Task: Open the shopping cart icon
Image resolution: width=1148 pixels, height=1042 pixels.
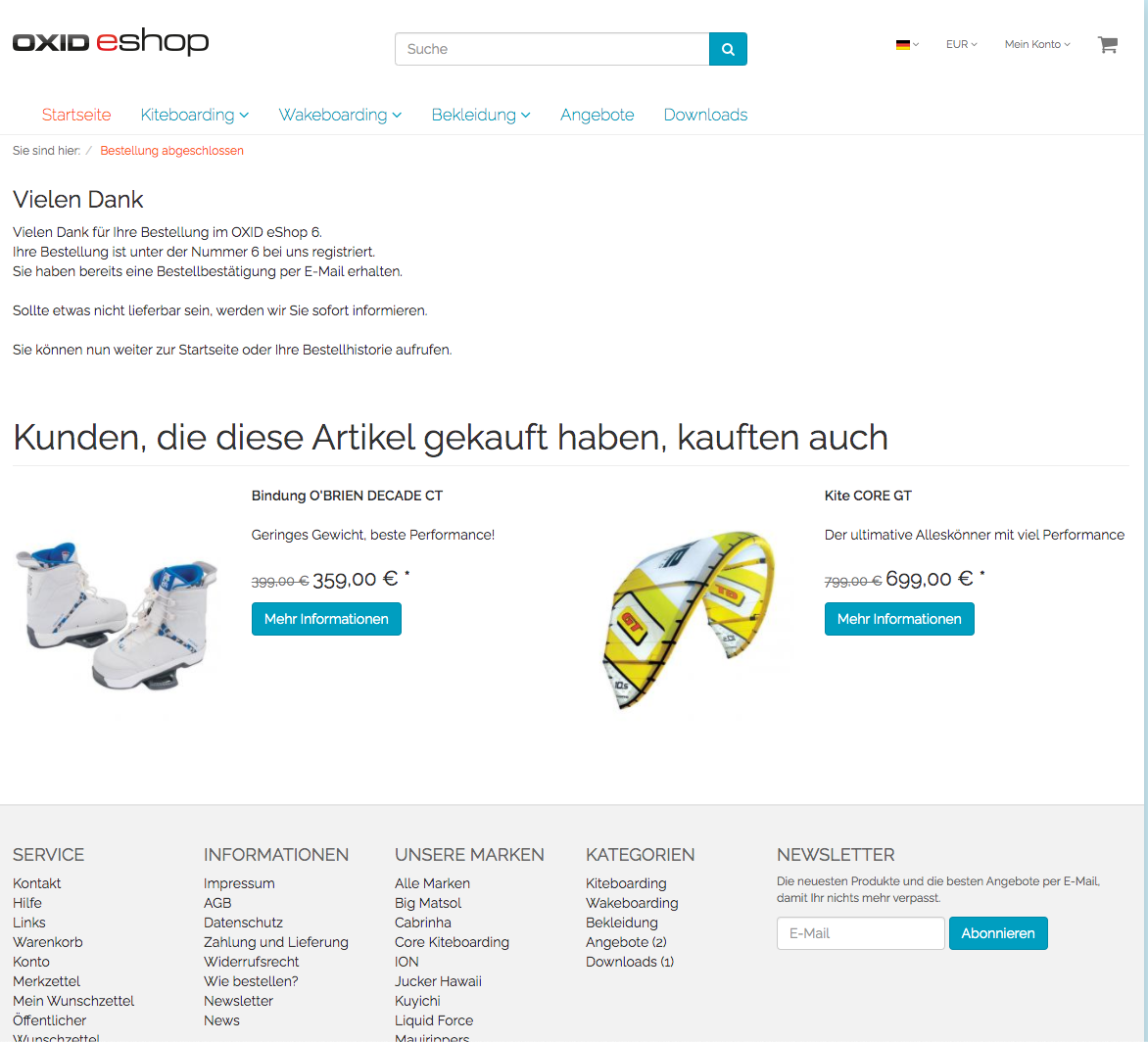Action: (x=1108, y=45)
